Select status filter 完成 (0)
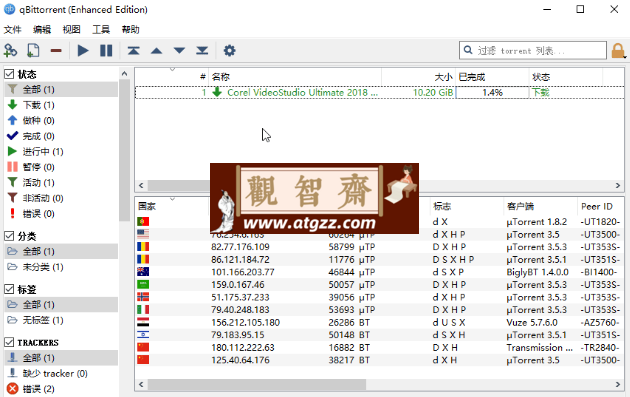This screenshot has height=397, width=630. 61,136
